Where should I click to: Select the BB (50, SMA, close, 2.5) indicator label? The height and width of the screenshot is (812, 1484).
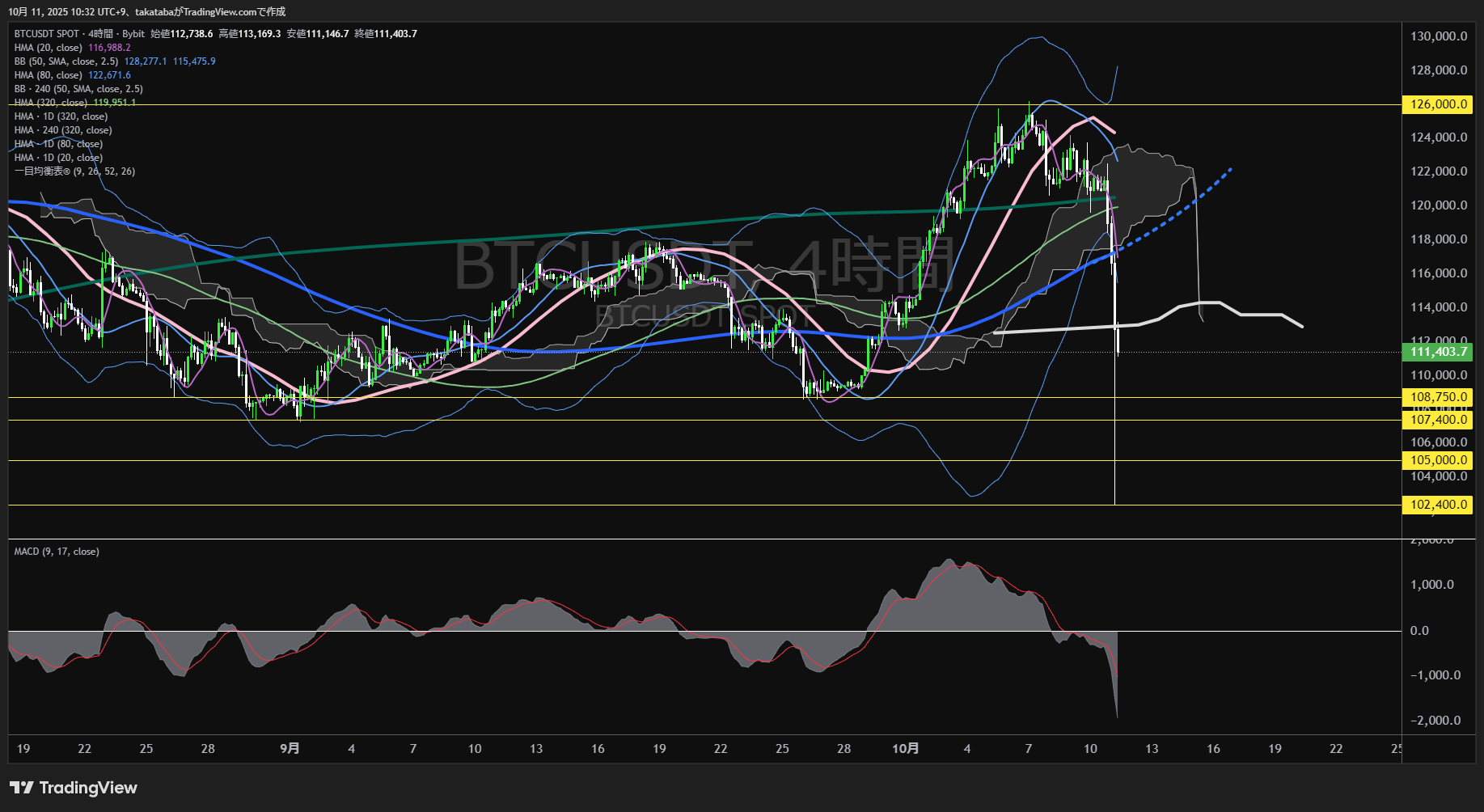(x=66, y=61)
